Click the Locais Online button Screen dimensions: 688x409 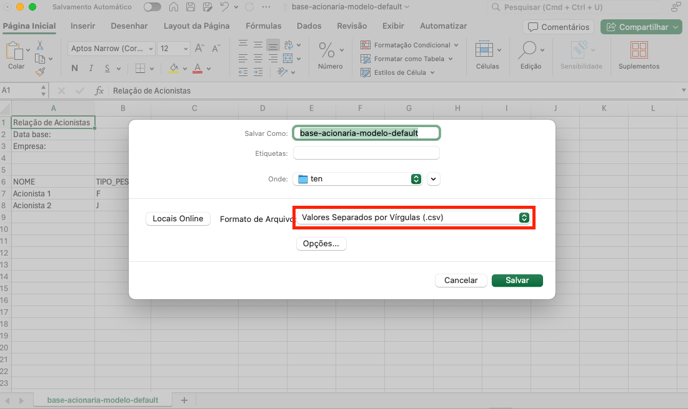[x=178, y=219]
